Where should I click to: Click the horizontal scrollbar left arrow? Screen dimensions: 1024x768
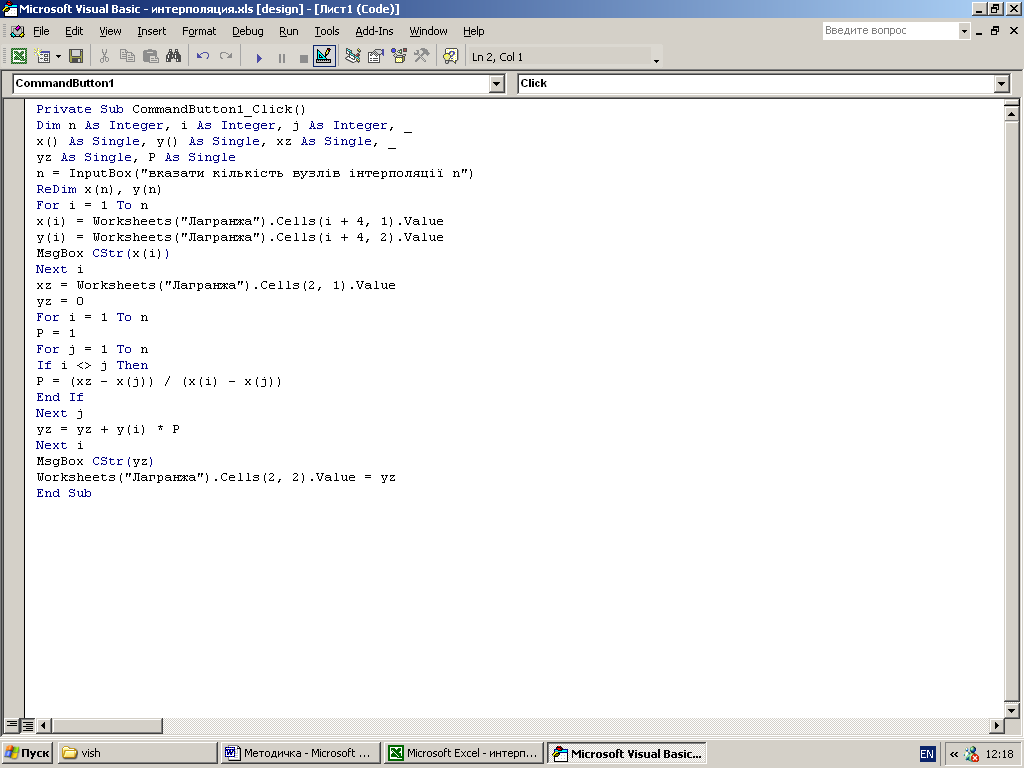[44, 725]
